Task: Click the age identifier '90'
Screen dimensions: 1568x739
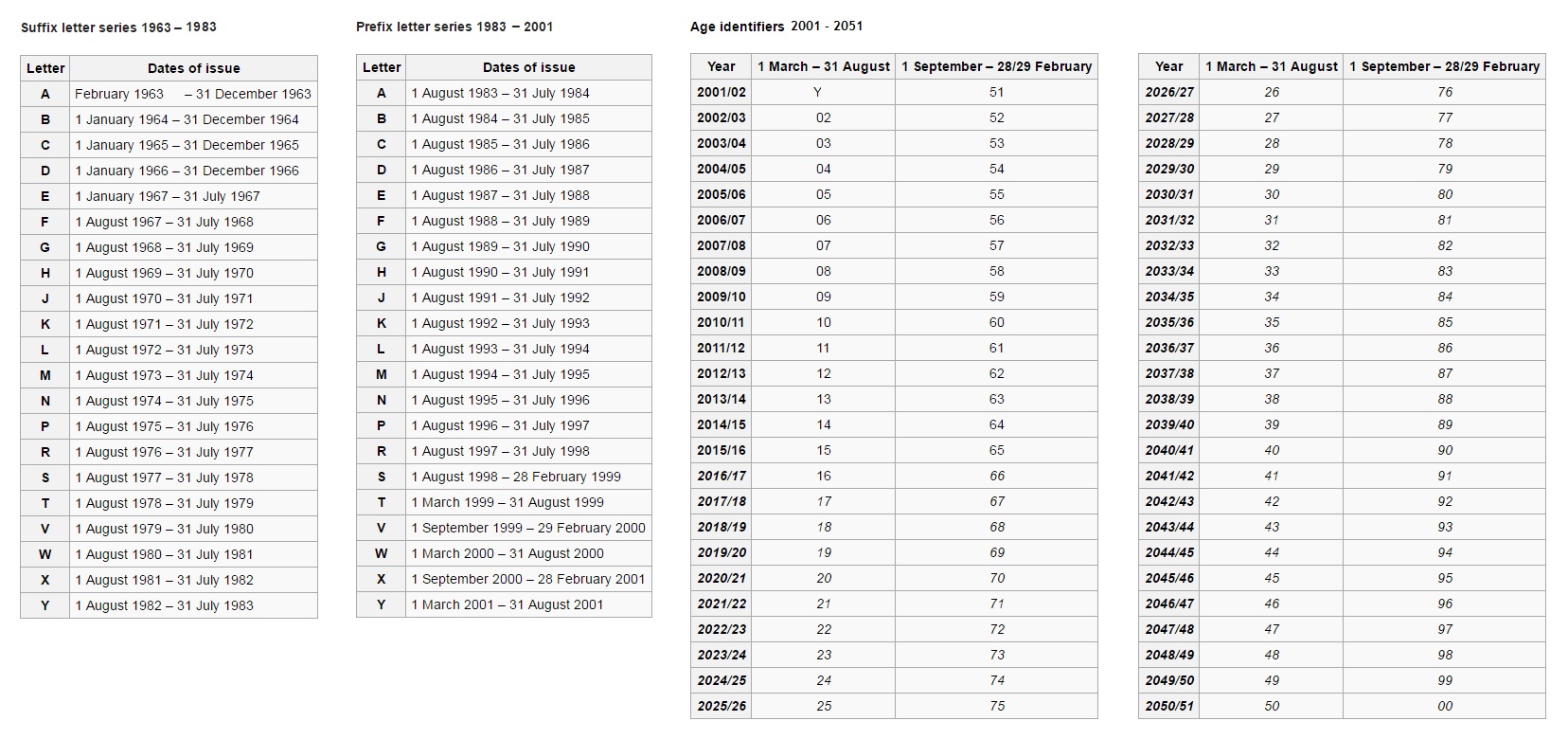Action: (1445, 450)
